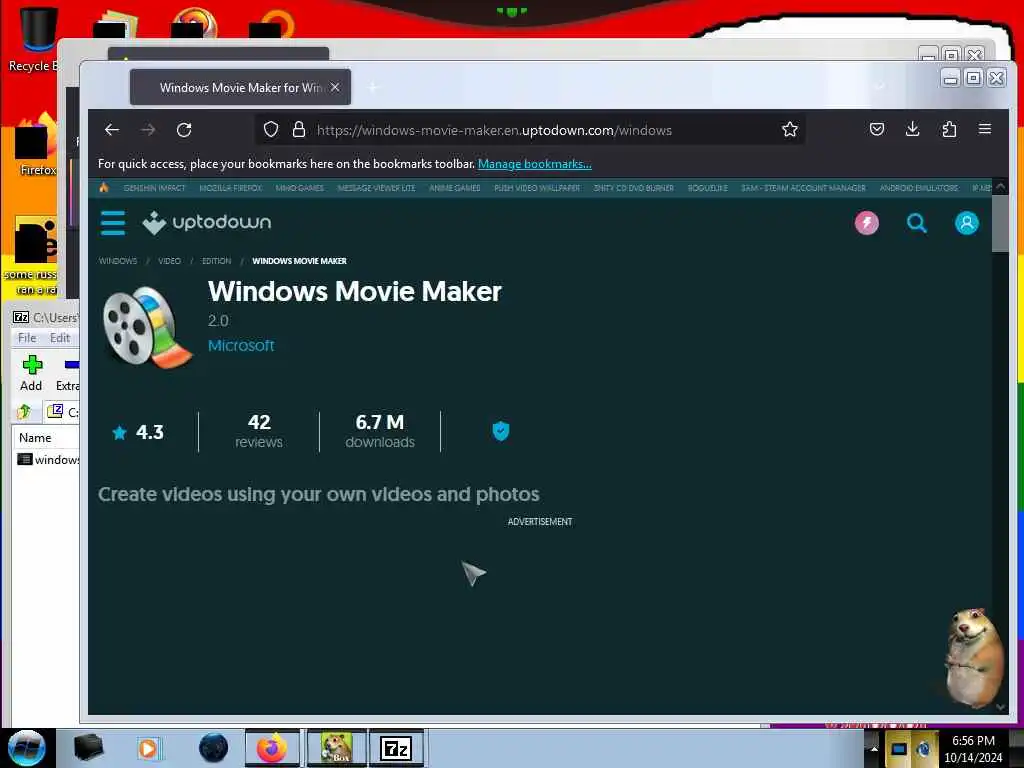Image resolution: width=1024 pixels, height=768 pixels.
Task: Reload the page with the refresh icon
Action: [x=184, y=130]
